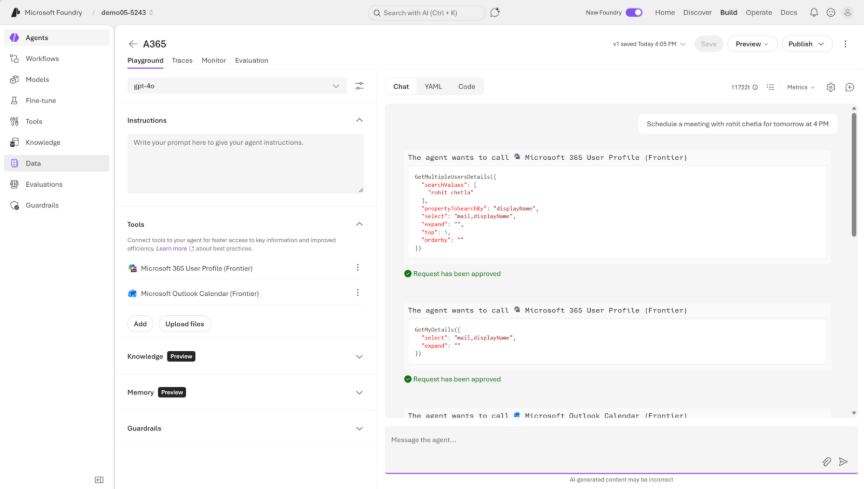Open Agents in the sidebar
864x489 pixels.
[56, 37]
